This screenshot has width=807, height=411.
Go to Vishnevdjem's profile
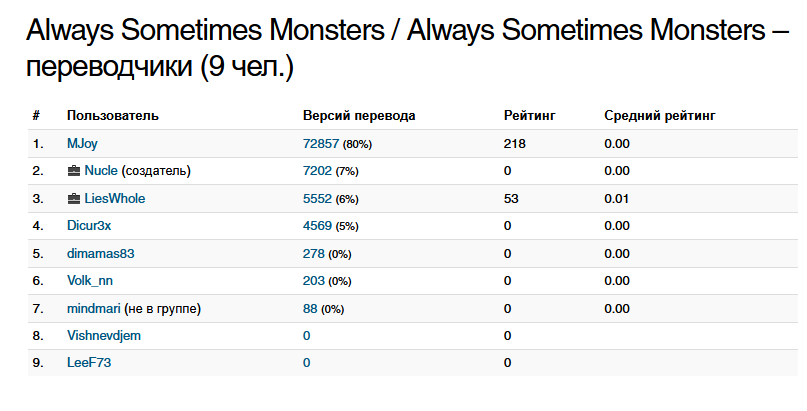coord(103,336)
